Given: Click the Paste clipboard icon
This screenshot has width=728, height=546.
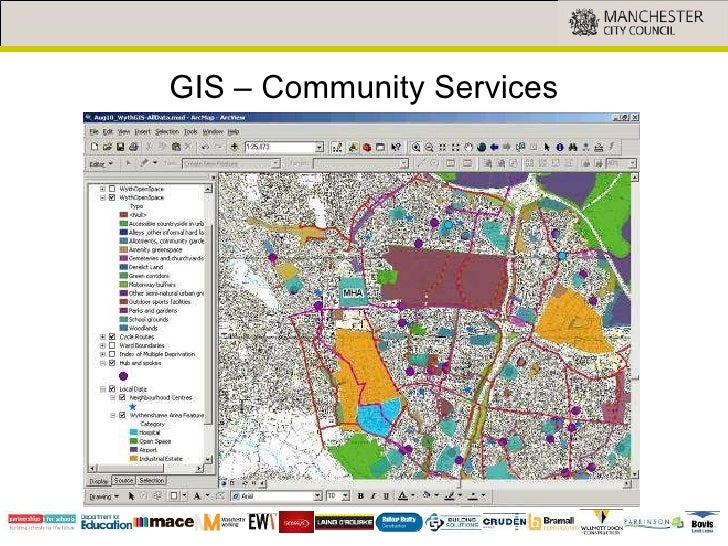Looking at the screenshot, I should coord(176,147).
